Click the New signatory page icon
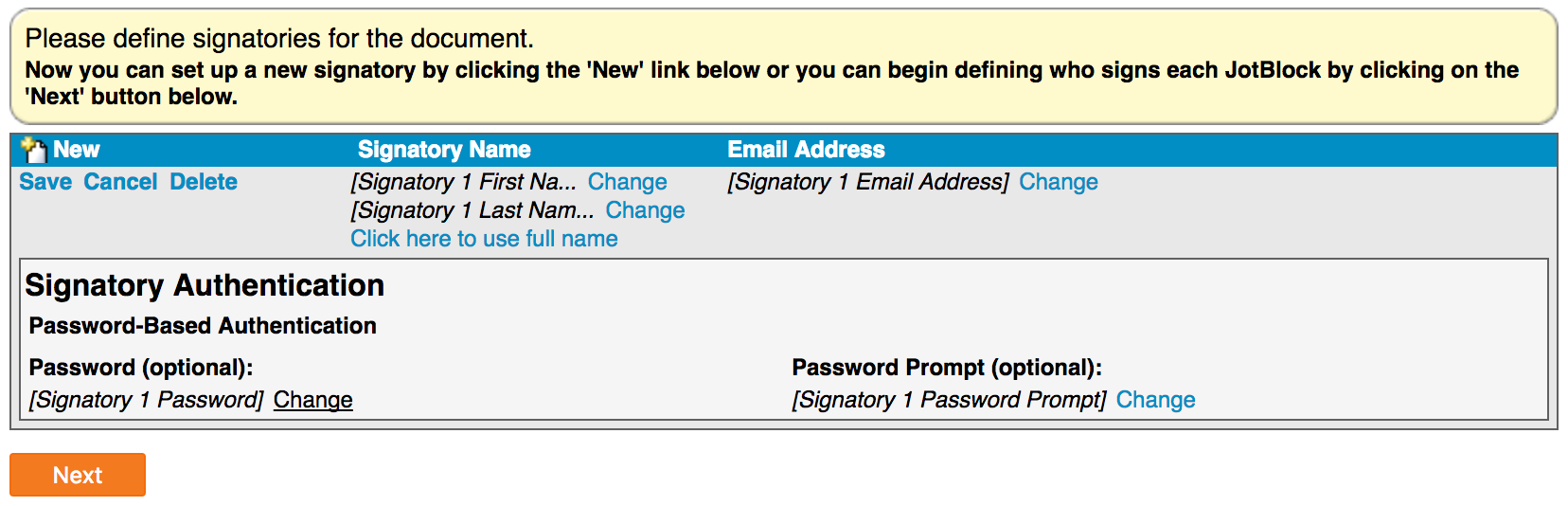The height and width of the screenshot is (506, 1568). [34, 150]
